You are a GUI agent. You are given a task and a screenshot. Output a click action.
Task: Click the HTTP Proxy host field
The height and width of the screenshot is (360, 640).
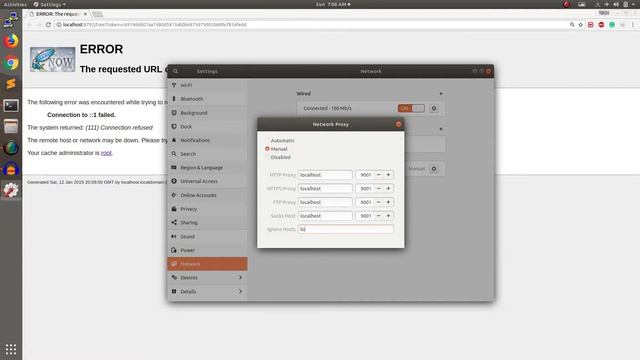325,175
